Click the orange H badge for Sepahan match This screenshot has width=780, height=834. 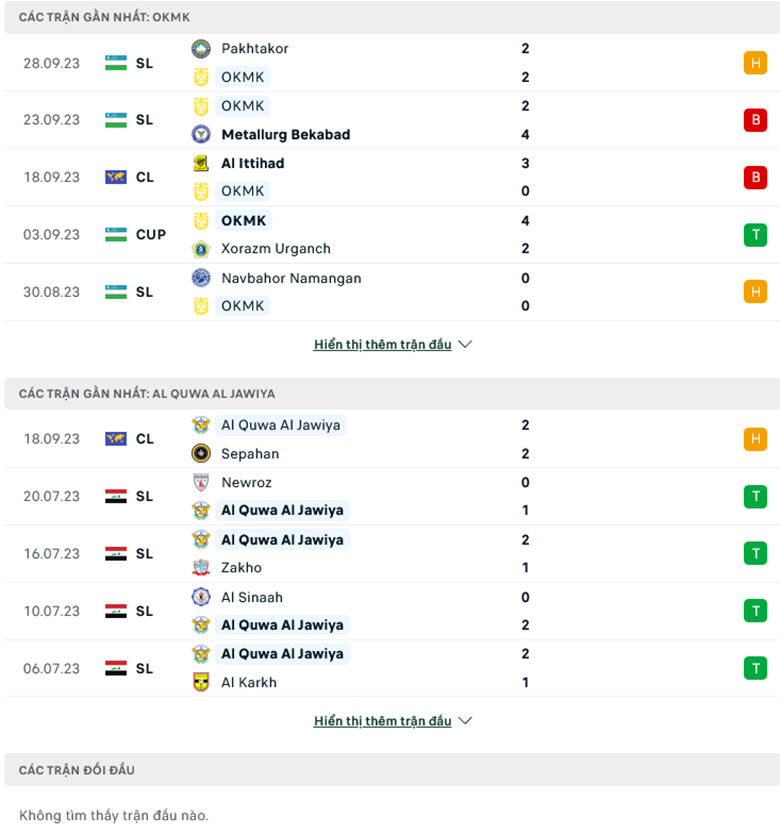(755, 439)
